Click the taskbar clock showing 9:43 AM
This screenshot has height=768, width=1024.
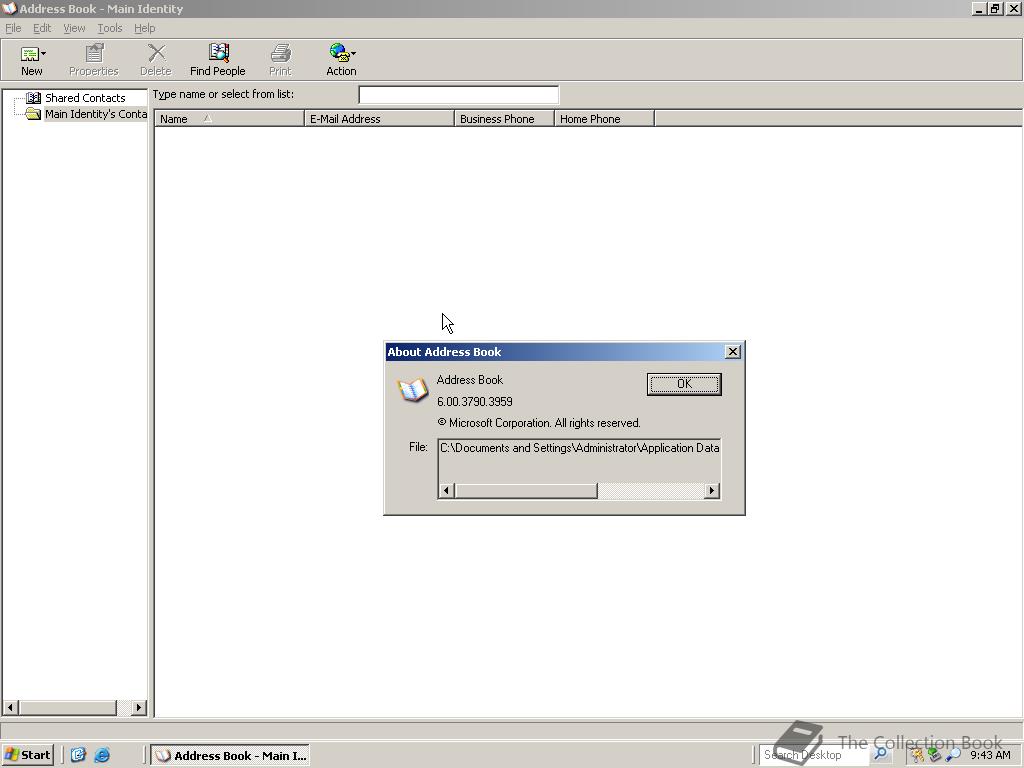[990, 755]
